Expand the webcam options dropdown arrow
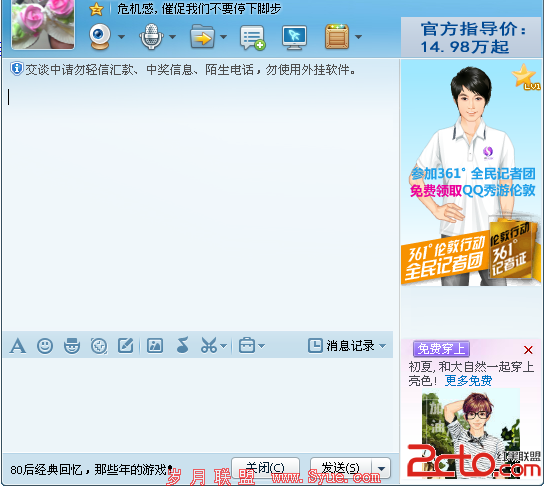Viewport: 544px width, 487px height. coord(121,36)
